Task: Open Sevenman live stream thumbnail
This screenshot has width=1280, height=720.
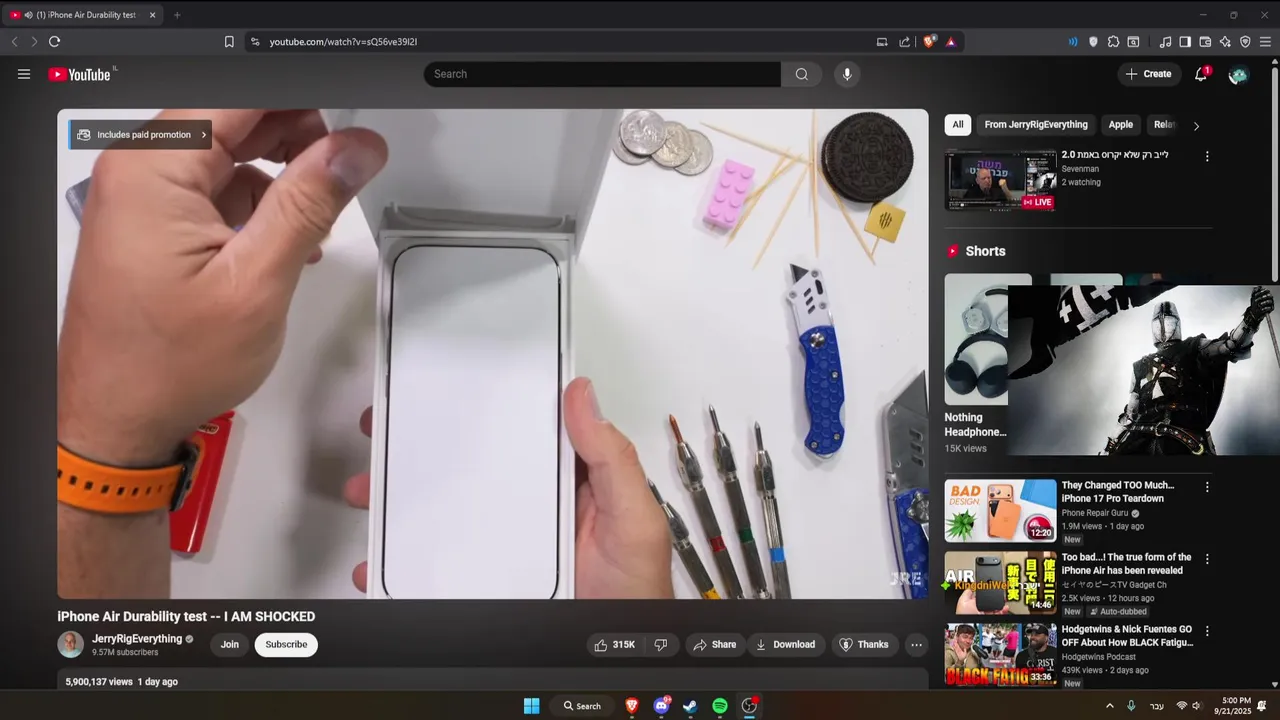Action: 1001,180
